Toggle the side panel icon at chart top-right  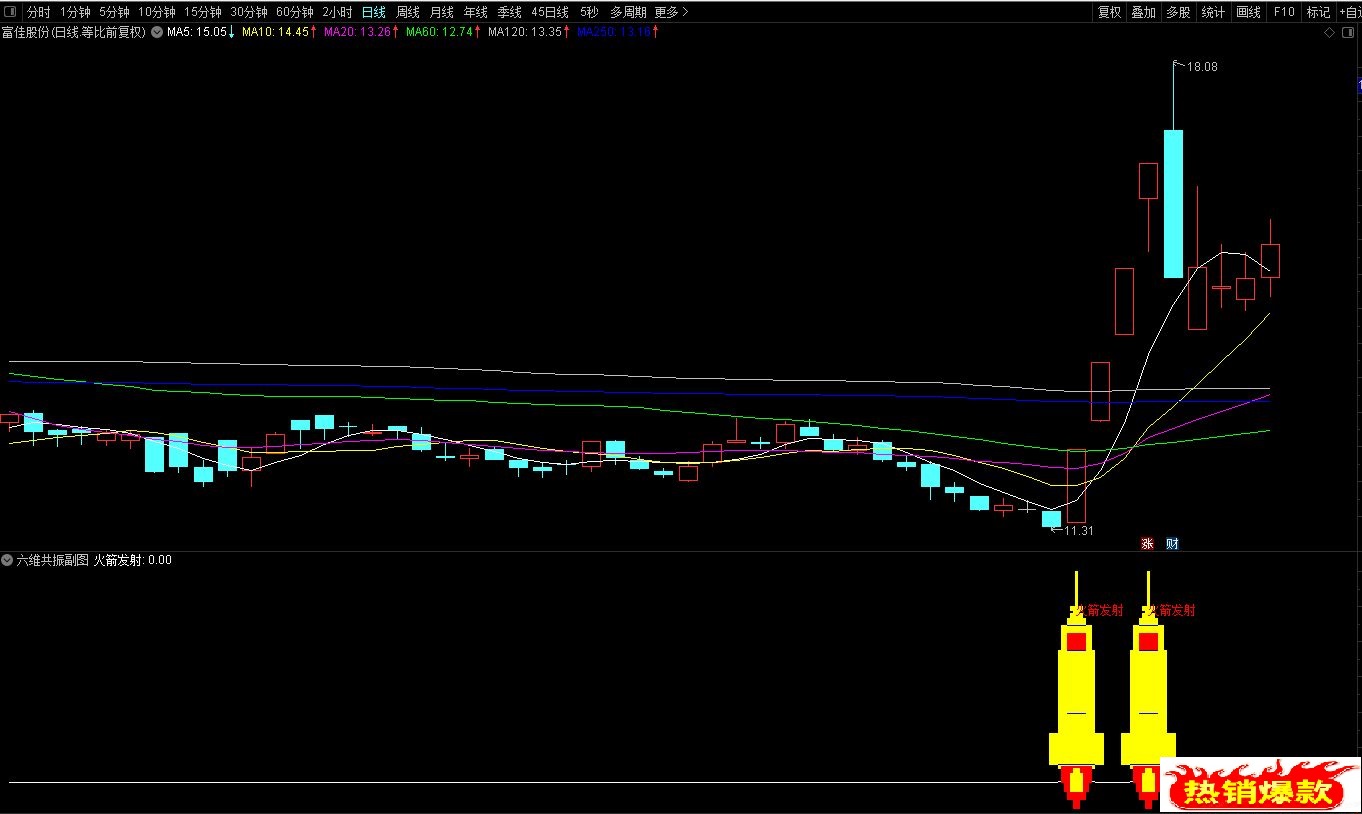pos(1349,33)
